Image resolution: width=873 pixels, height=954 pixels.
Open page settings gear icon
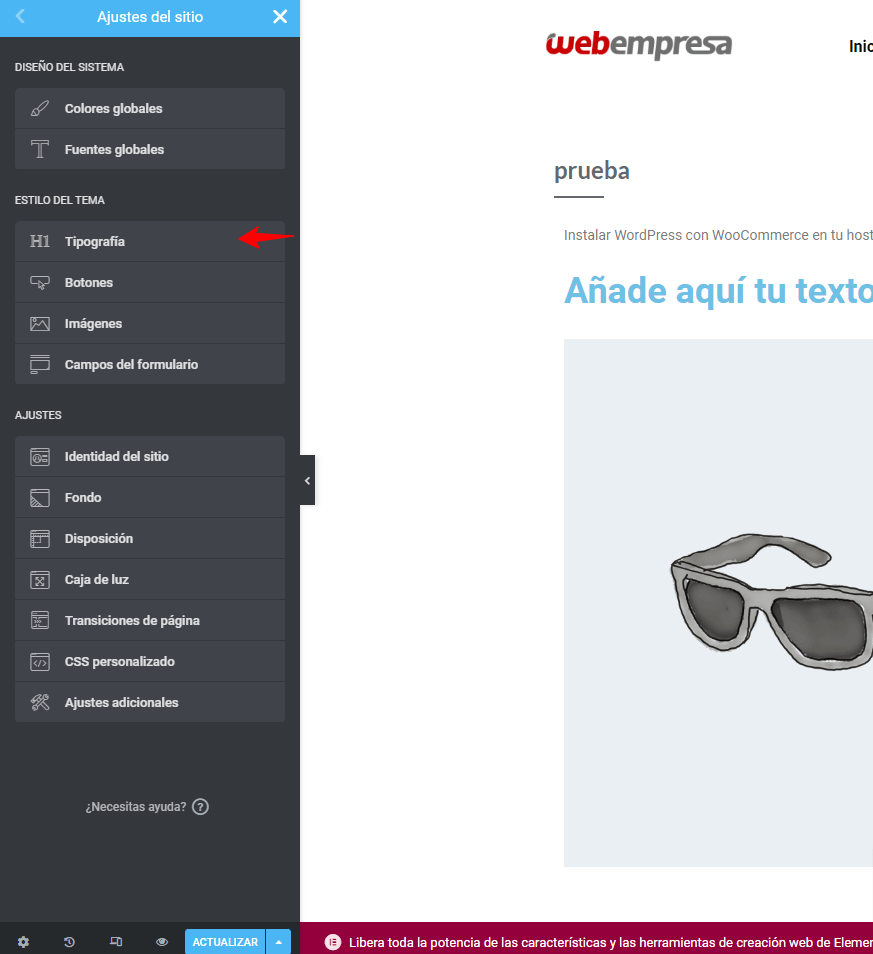pyautogui.click(x=23, y=942)
